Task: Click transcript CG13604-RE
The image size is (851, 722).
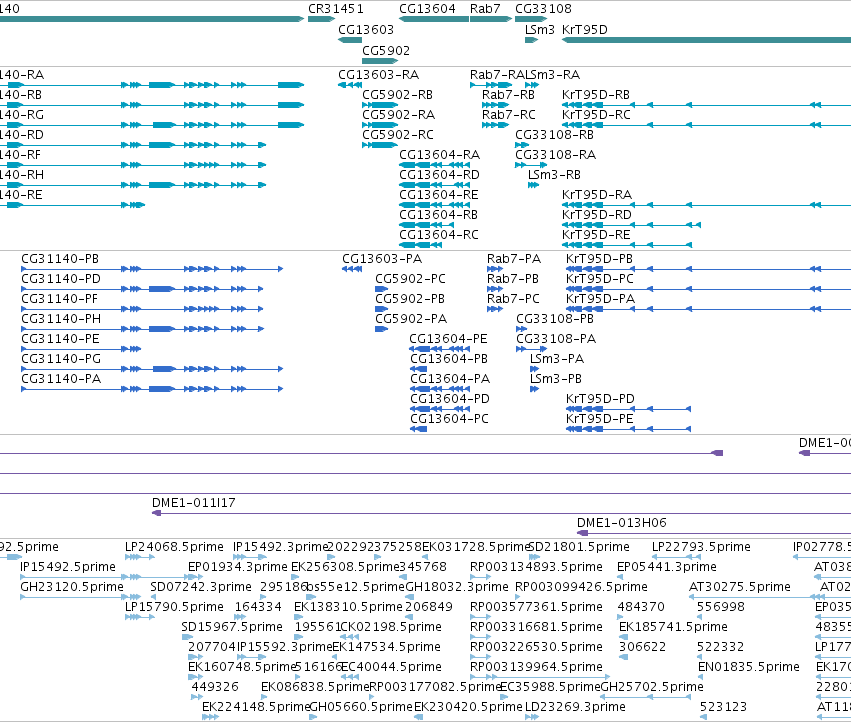Action: (x=434, y=205)
